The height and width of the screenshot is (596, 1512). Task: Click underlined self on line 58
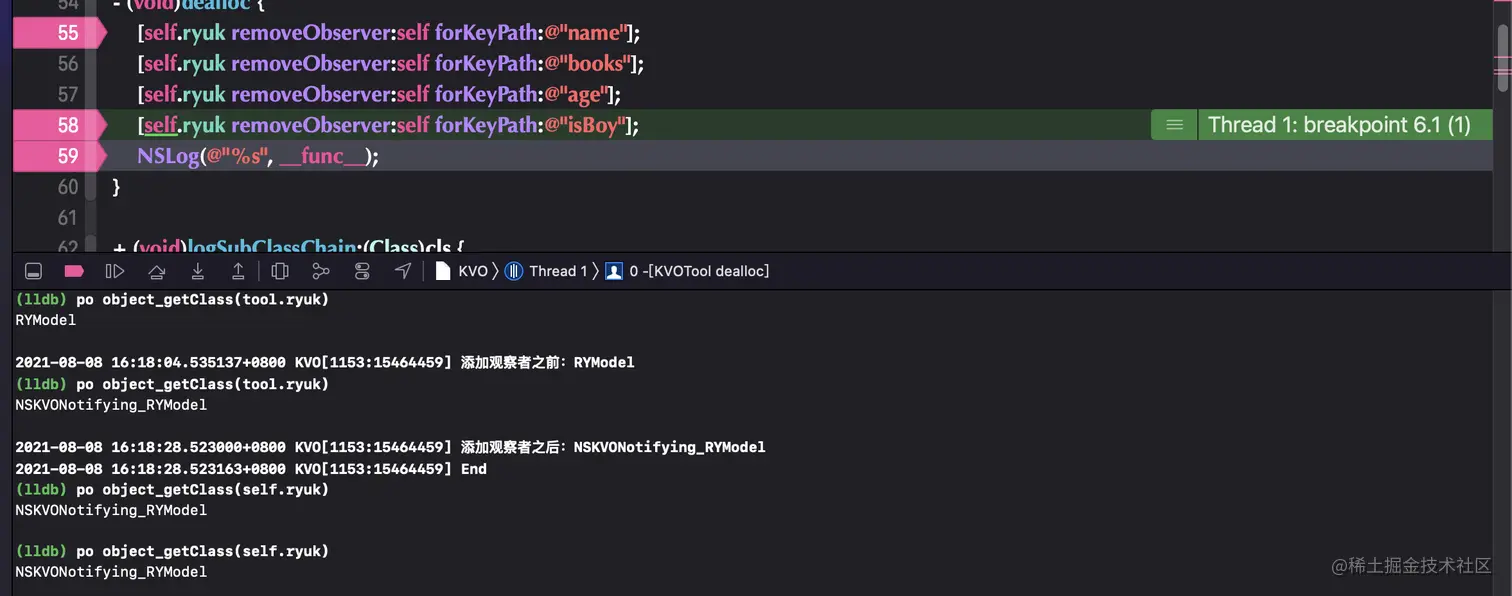(x=160, y=125)
